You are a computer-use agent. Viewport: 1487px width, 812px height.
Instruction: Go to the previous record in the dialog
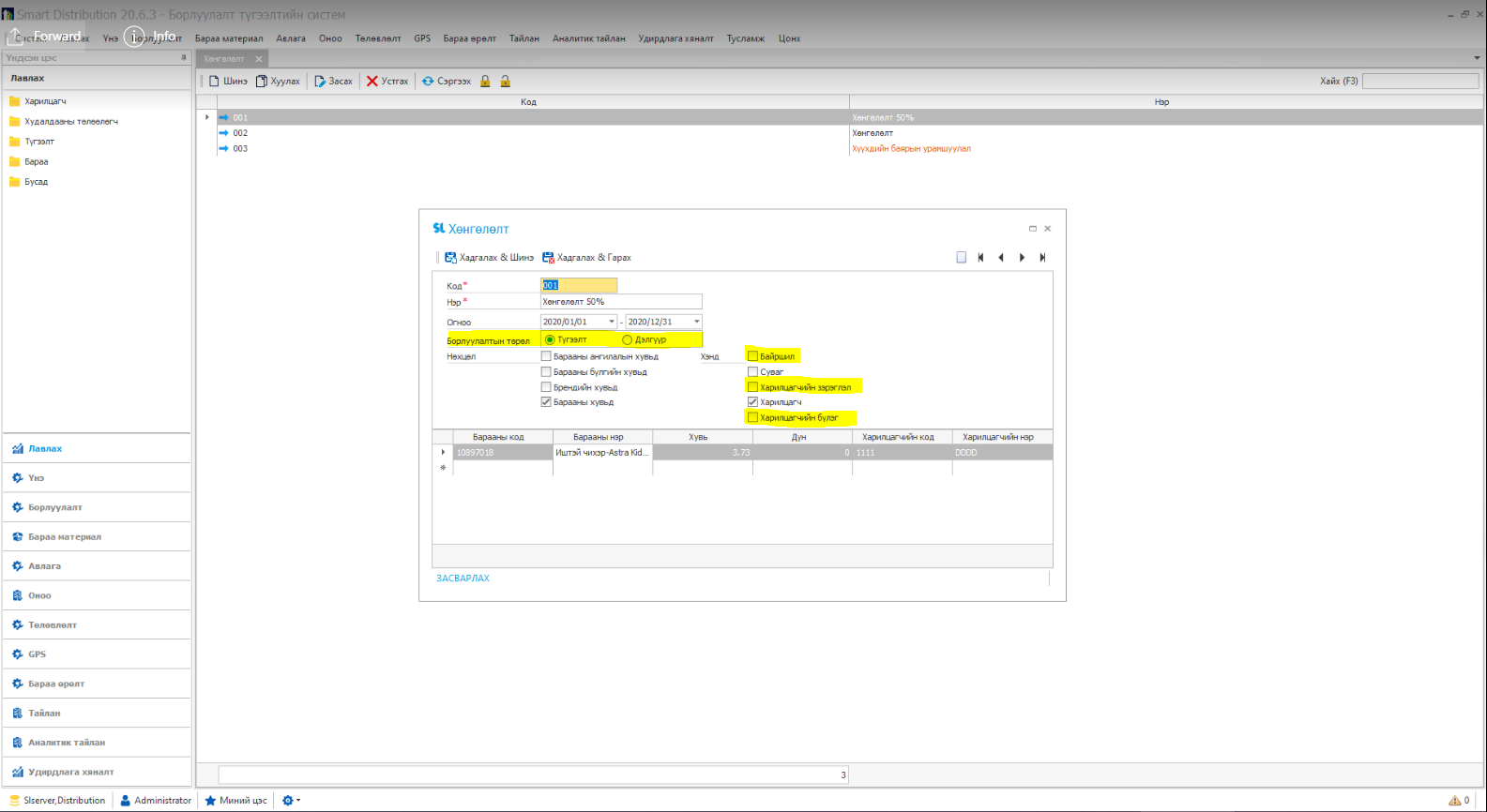[1001, 258]
